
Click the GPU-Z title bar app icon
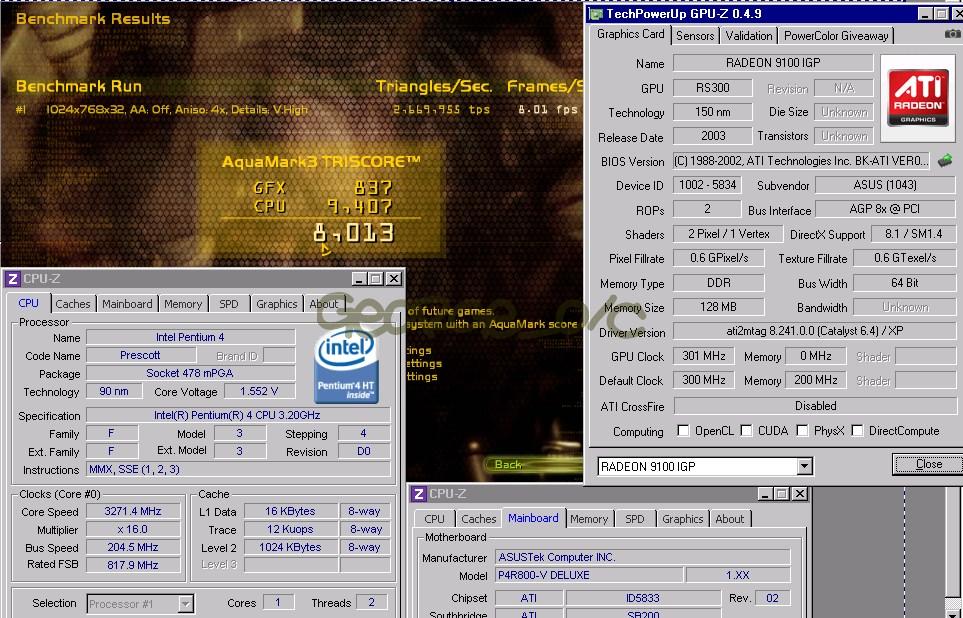point(596,14)
